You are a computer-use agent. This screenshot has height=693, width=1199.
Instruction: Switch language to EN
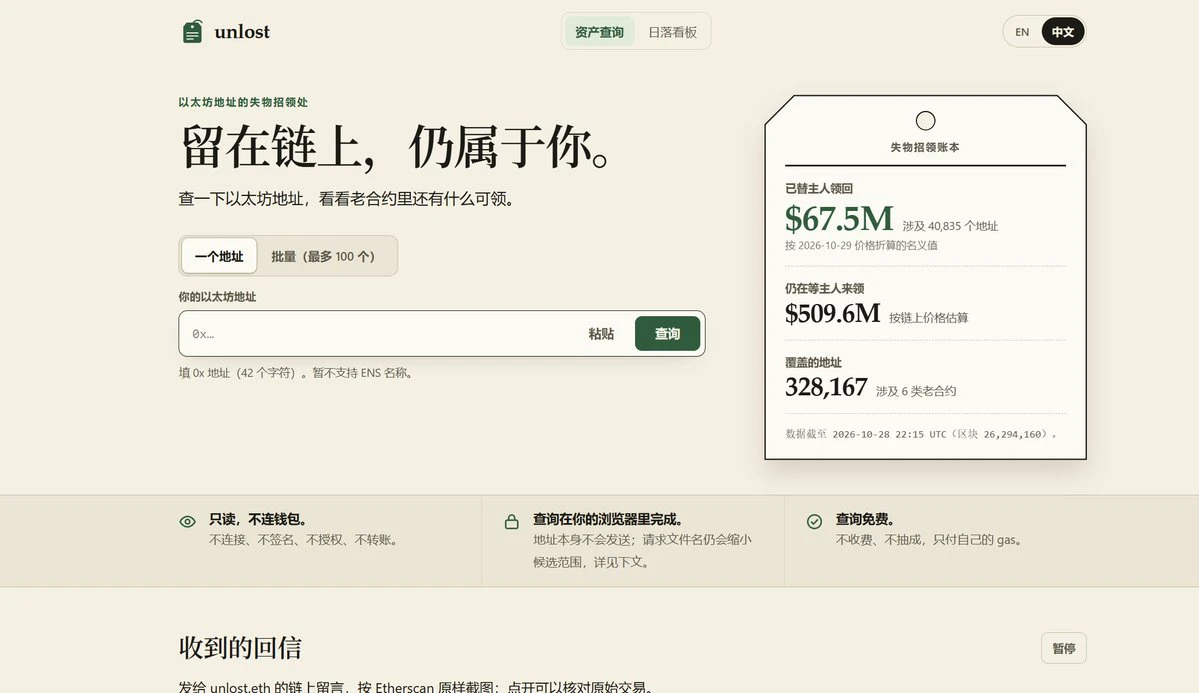coord(1022,32)
